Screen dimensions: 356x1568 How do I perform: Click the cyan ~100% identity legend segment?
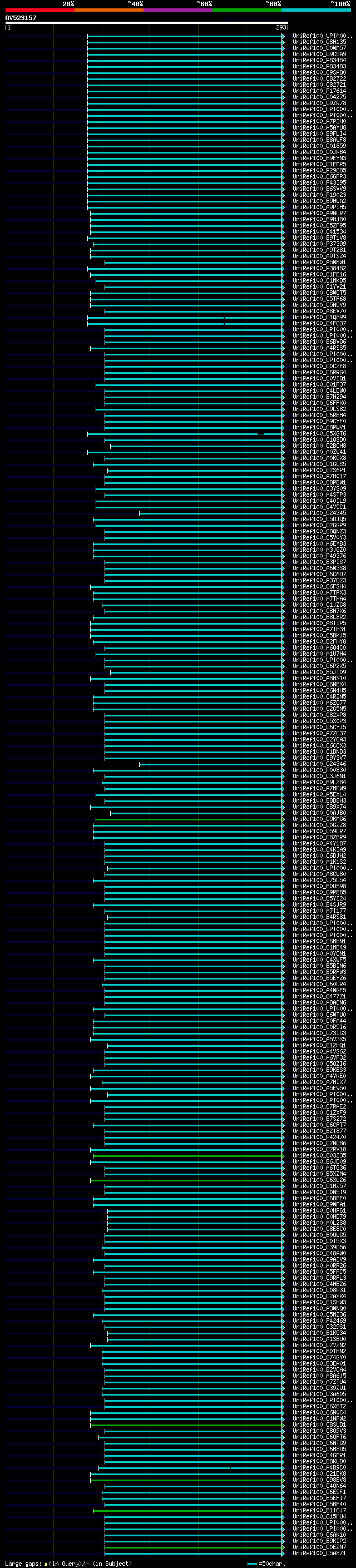316,10
